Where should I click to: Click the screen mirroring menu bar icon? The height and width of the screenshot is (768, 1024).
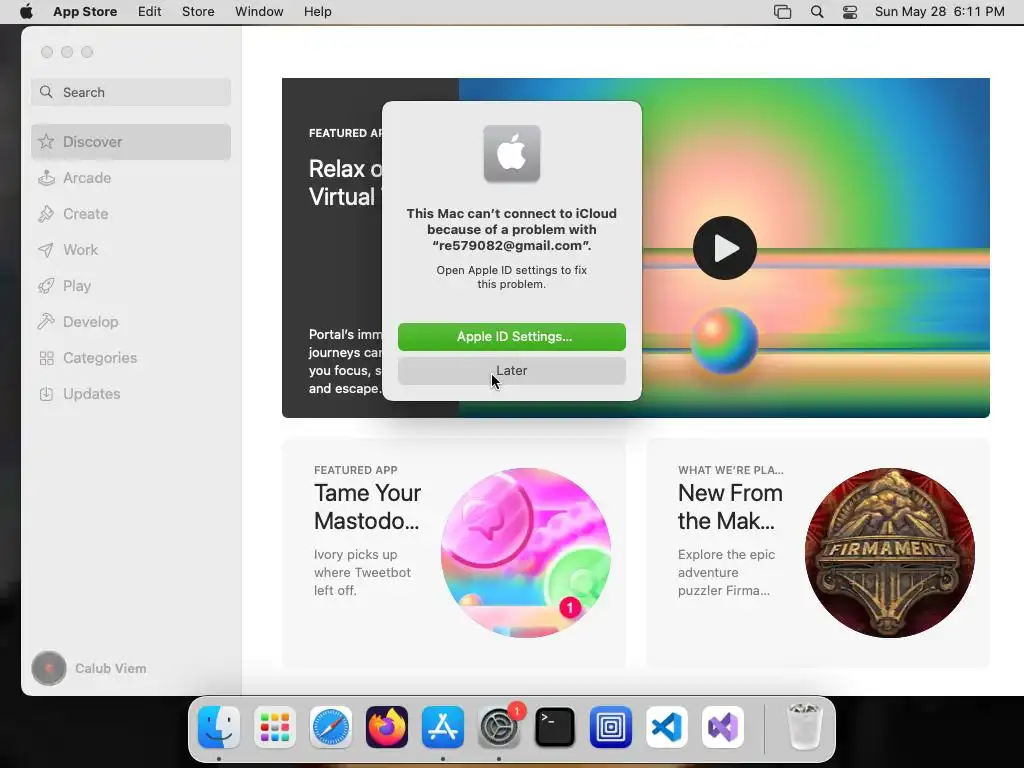(x=782, y=12)
